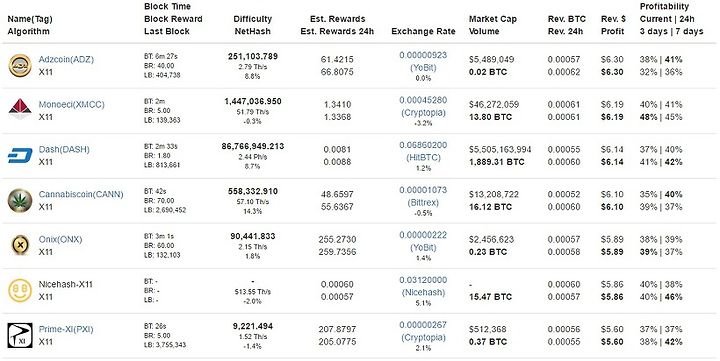The width and height of the screenshot is (720, 361).
Task: Click the Monoeci red triangle logo
Action: coord(20,109)
